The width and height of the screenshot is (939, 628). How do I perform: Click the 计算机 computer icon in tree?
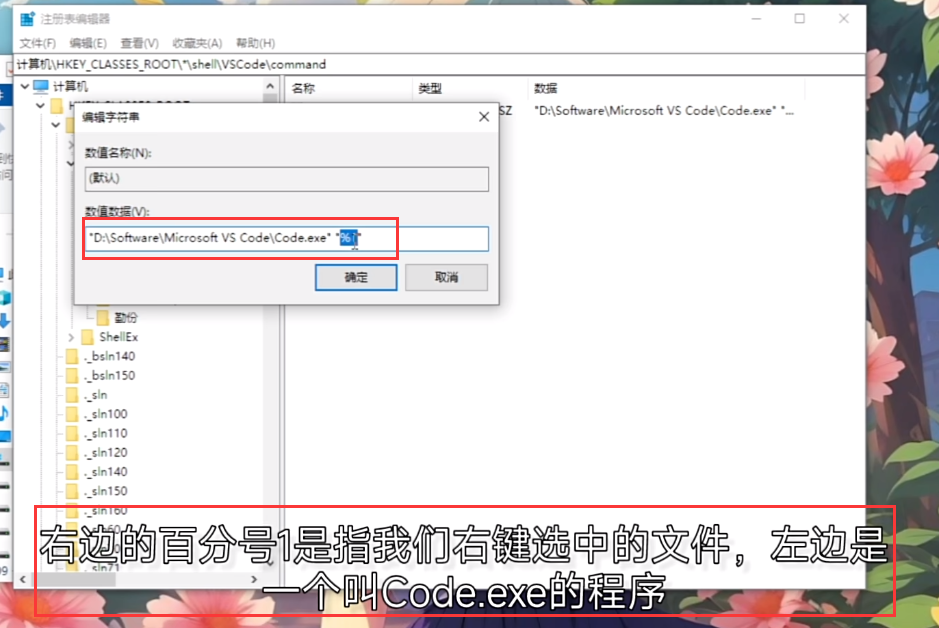40,87
